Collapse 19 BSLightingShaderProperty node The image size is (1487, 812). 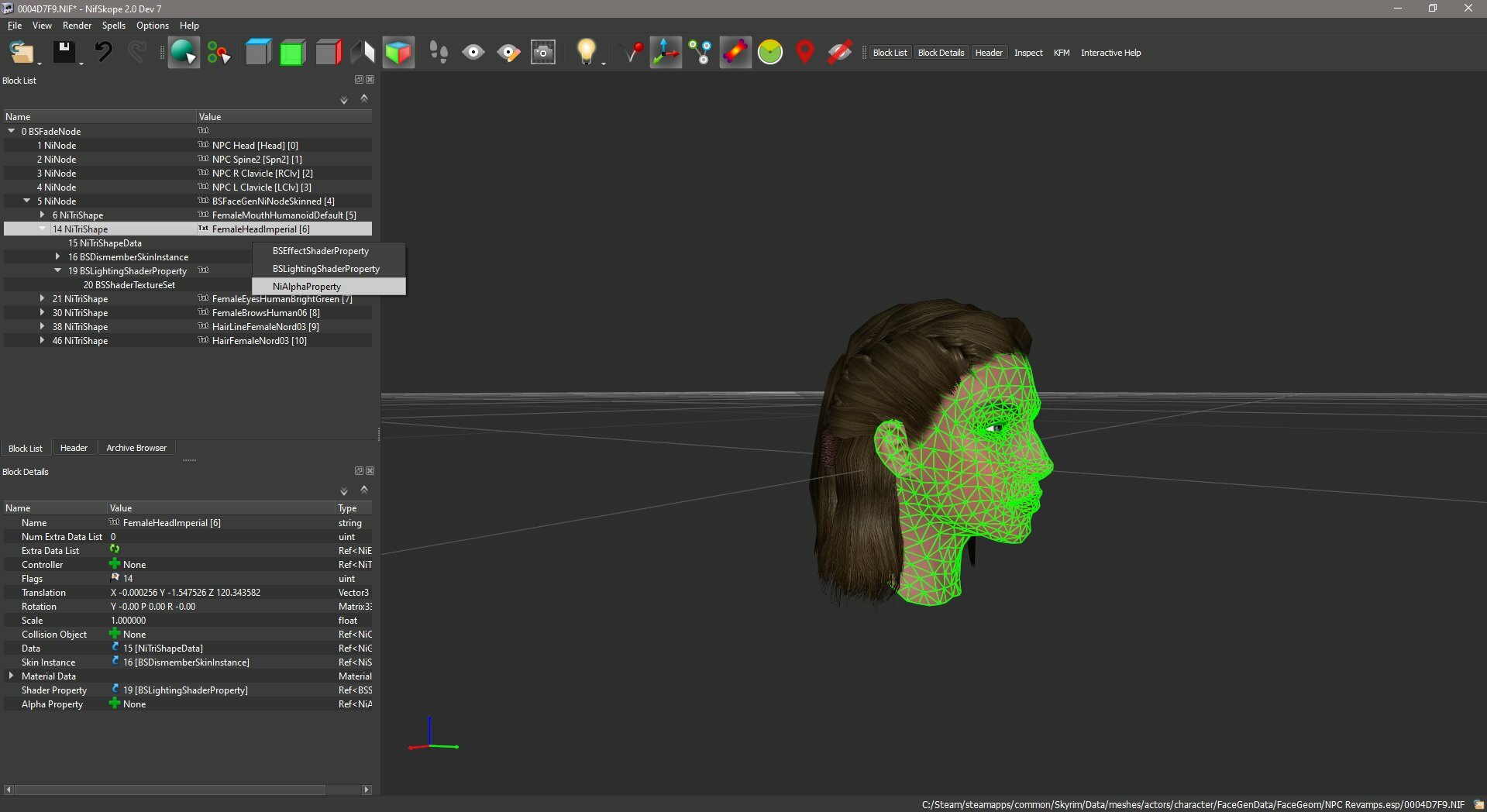(x=57, y=270)
